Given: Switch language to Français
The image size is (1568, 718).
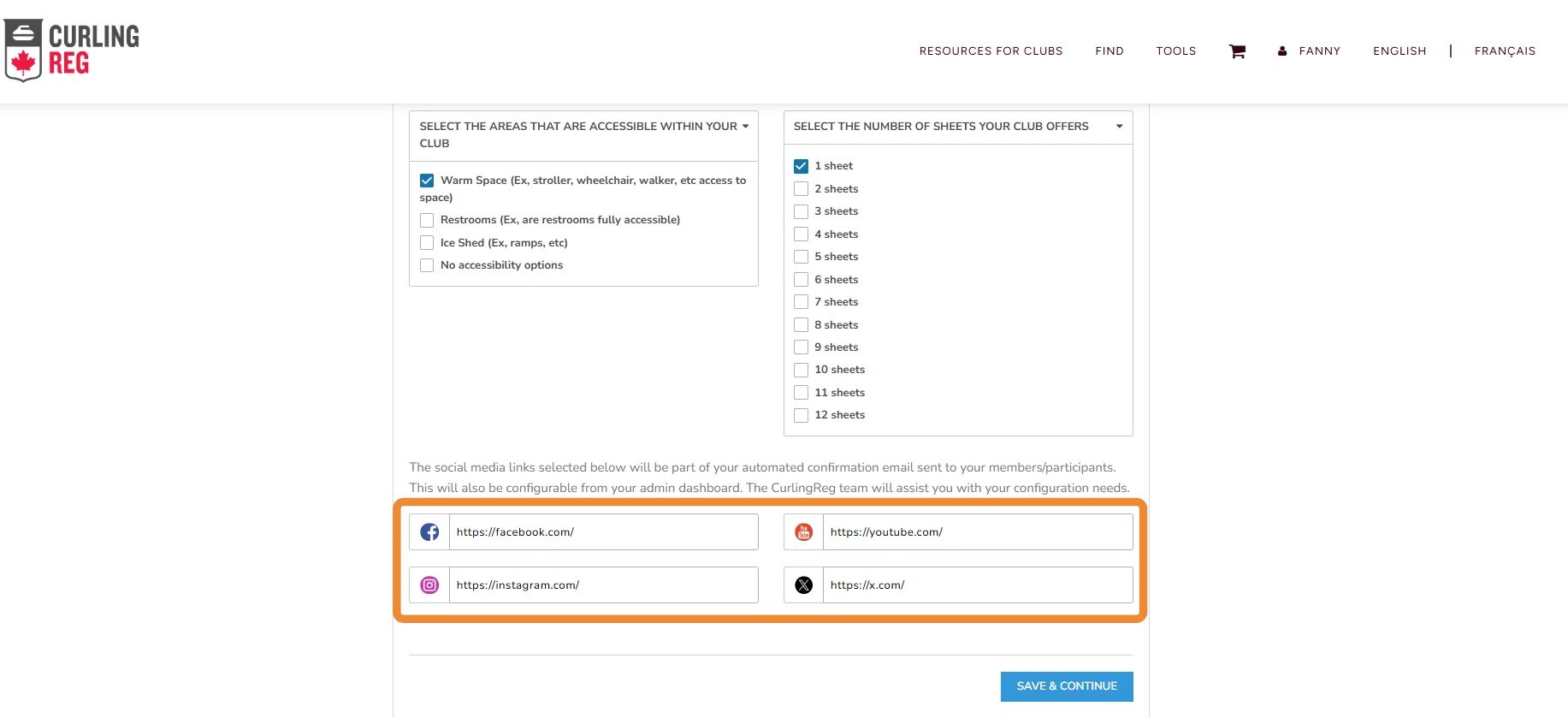Looking at the screenshot, I should (x=1505, y=51).
